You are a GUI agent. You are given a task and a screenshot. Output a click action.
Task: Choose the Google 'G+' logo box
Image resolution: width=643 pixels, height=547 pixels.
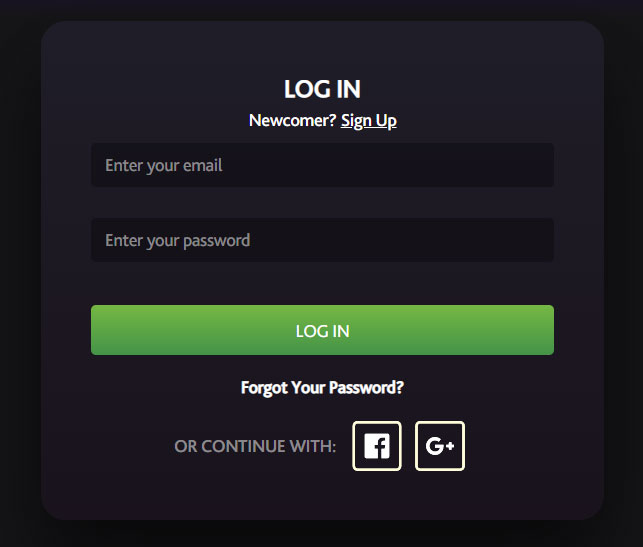(440, 446)
